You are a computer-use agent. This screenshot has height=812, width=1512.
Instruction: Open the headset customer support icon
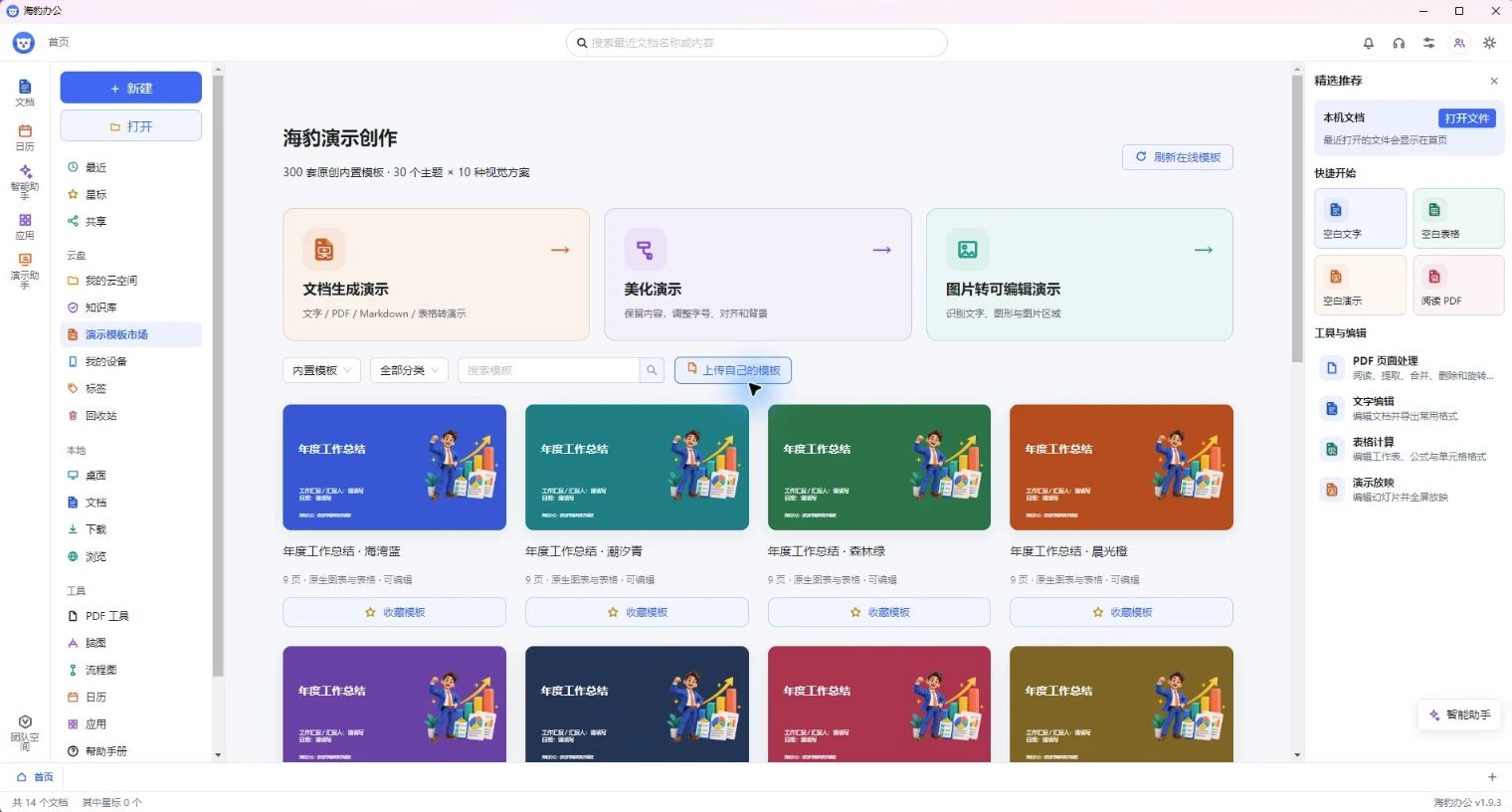coord(1399,43)
